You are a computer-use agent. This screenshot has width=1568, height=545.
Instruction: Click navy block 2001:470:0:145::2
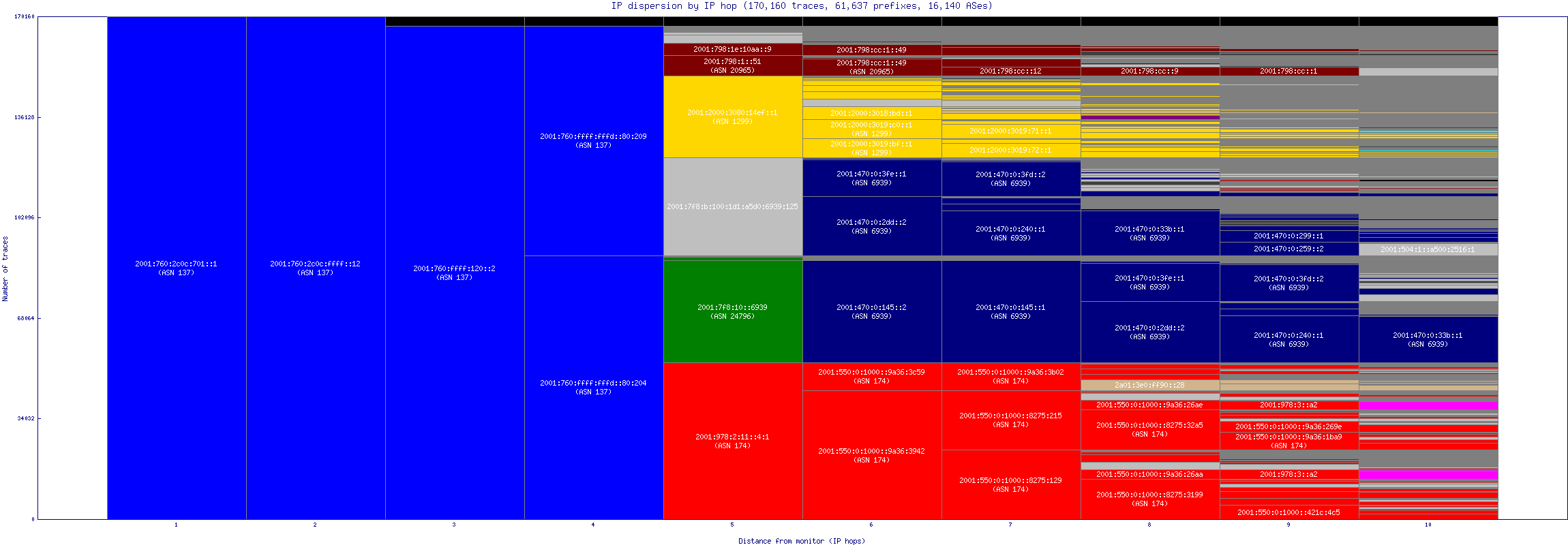[872, 311]
